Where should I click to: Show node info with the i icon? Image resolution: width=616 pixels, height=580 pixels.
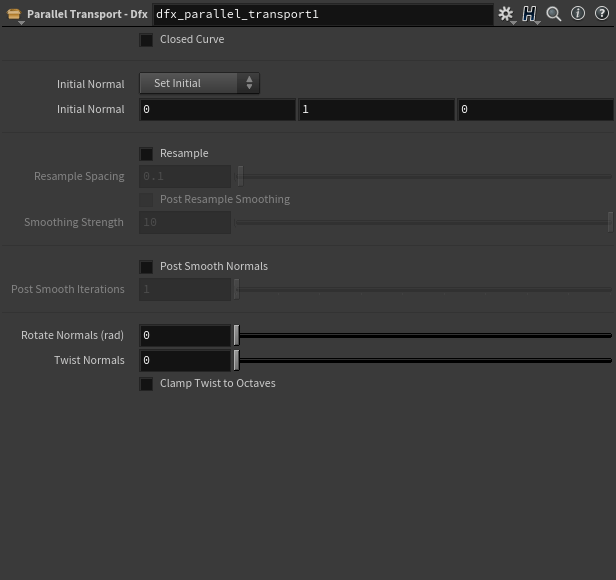point(578,14)
